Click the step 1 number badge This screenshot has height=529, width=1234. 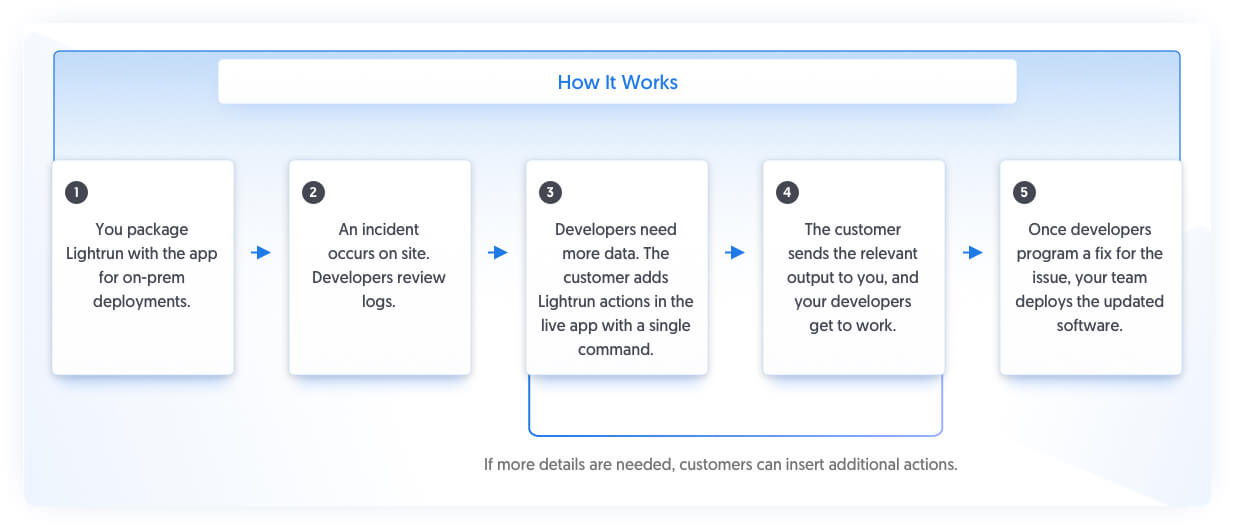coord(75,193)
